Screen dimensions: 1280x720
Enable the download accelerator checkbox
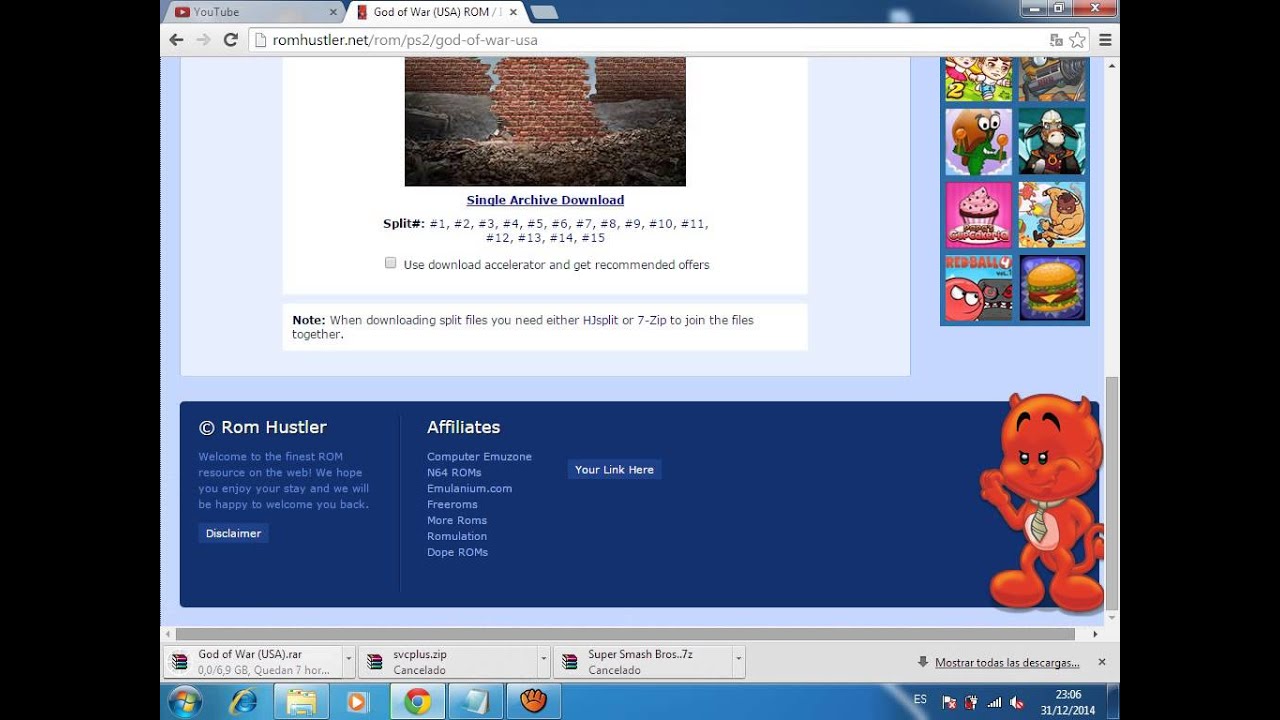coord(391,263)
